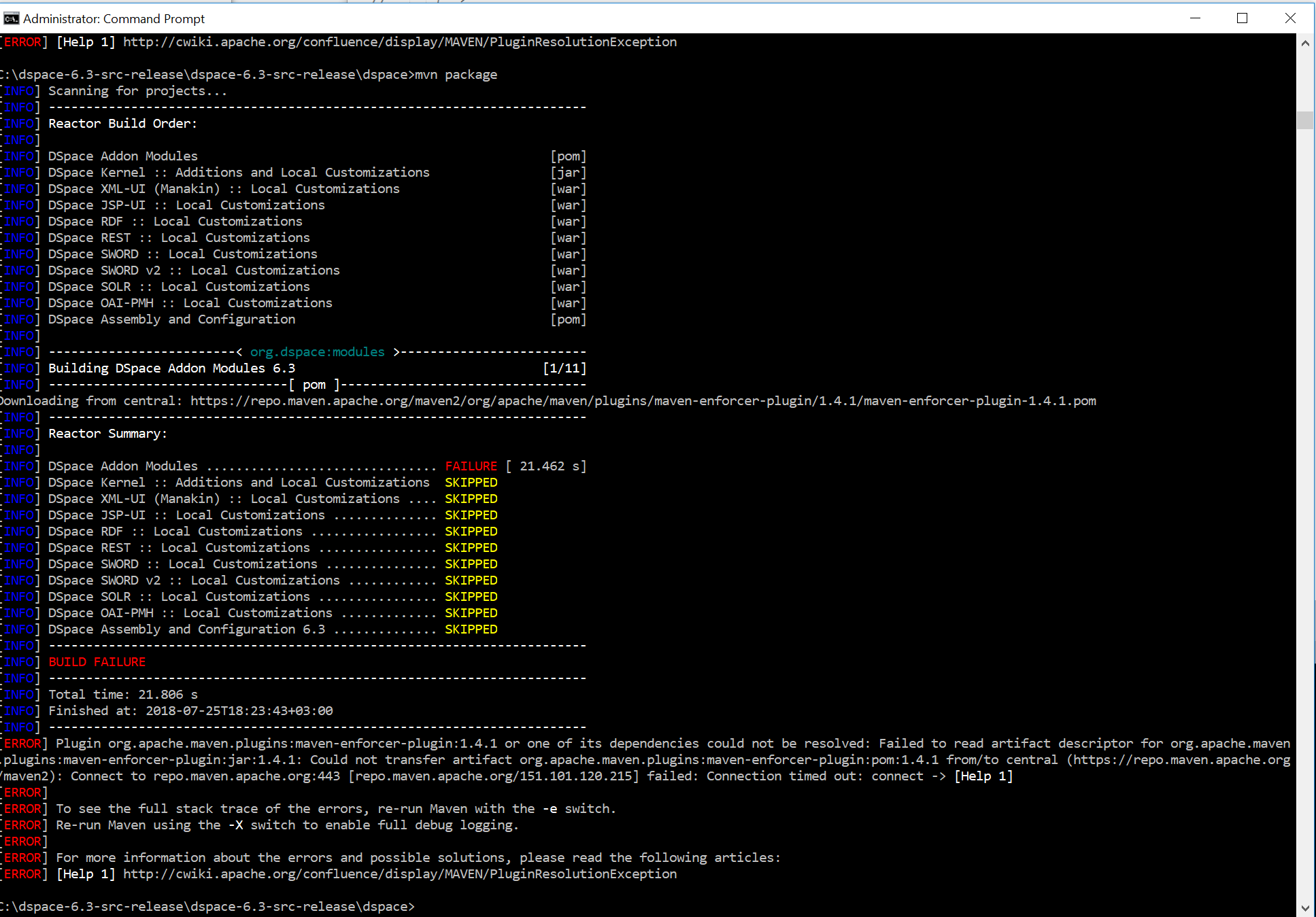Click the 'Reactor Summary:' line
Screen dimensions: 1316x917
tap(107, 434)
